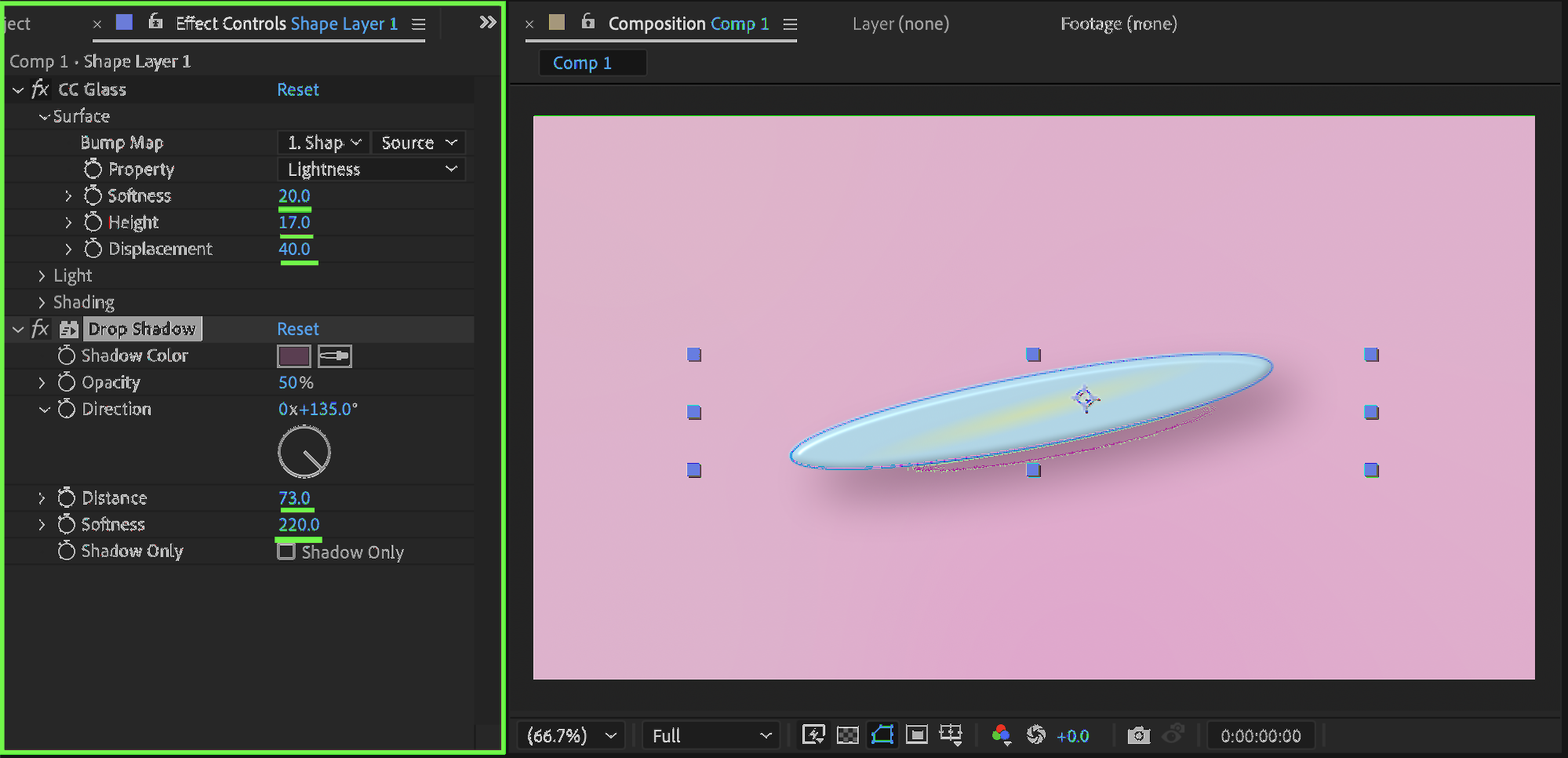Enable the Shadow Only checkbox
The width and height of the screenshot is (1568, 758).
click(x=286, y=552)
